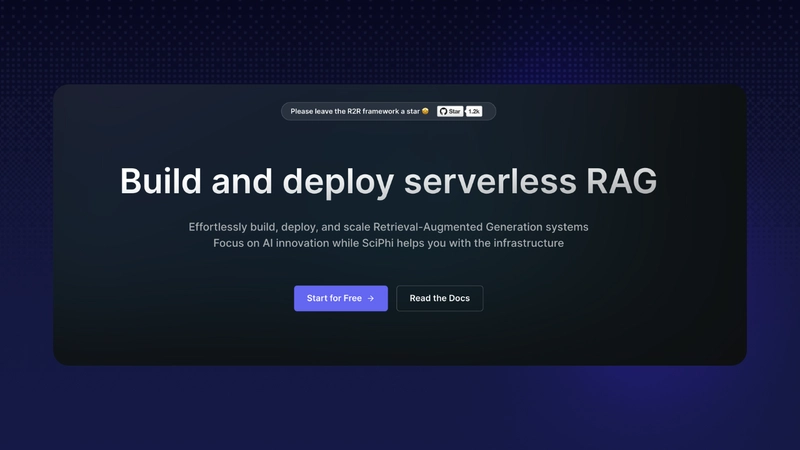Click the arrow icon in Start for Free
Viewport: 800px width, 450px height.
pyautogui.click(x=371, y=298)
